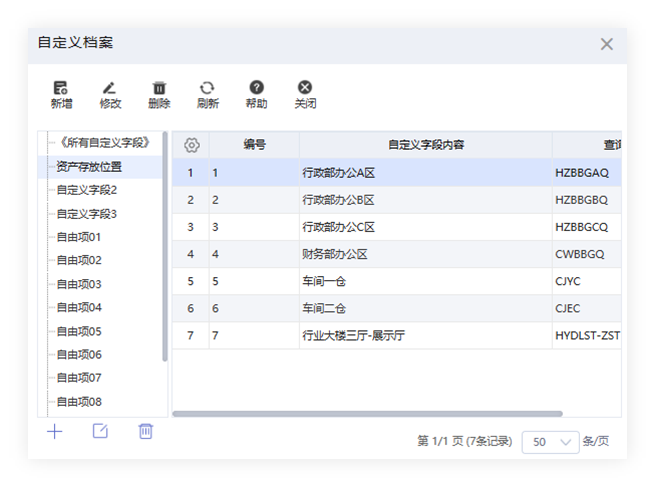Image resolution: width=655 pixels, height=487 pixels.
Task: Open the table column settings gear icon
Action: (x=192, y=145)
